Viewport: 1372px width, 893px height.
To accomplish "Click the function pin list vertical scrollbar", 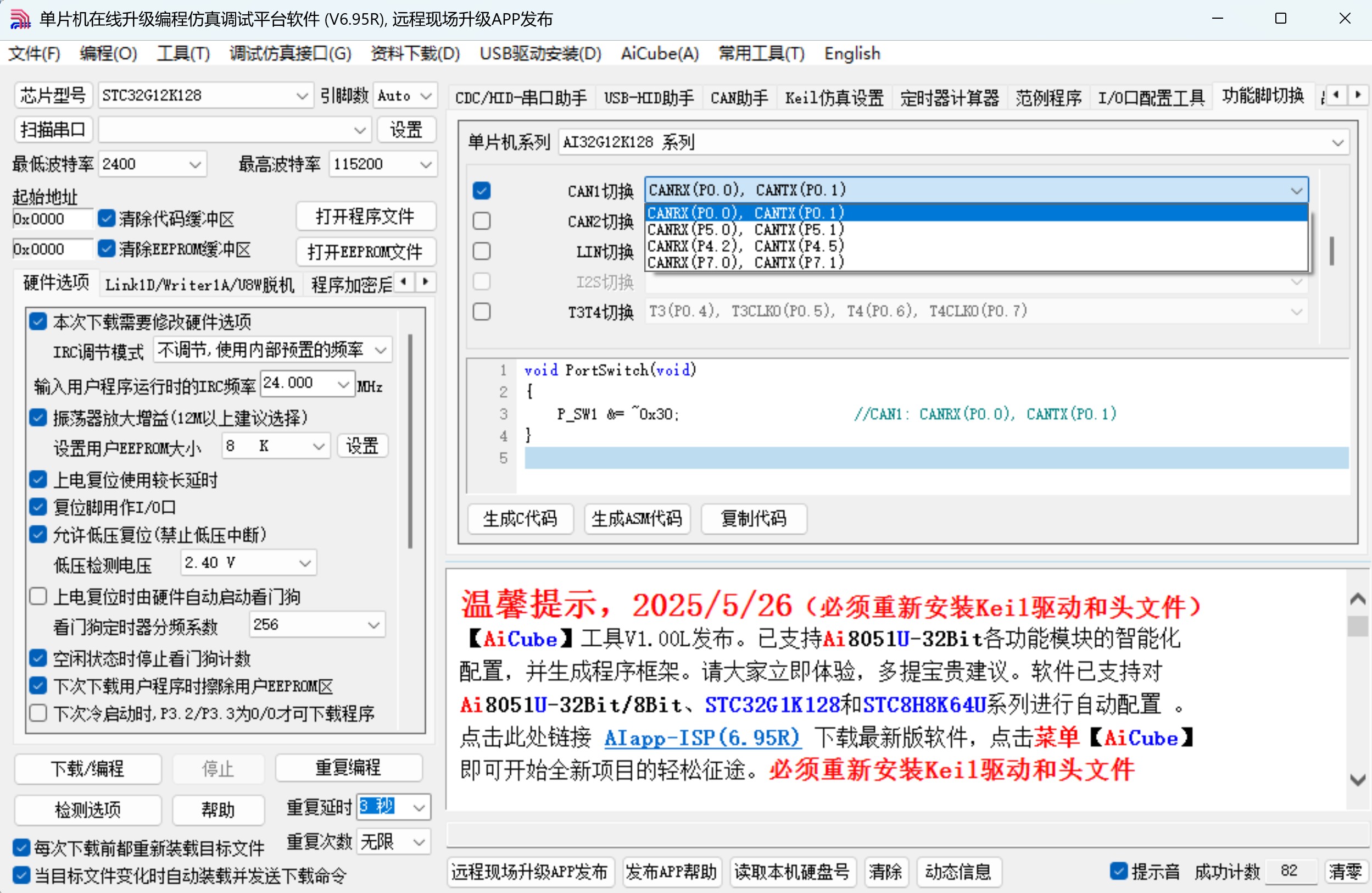I will [1331, 251].
